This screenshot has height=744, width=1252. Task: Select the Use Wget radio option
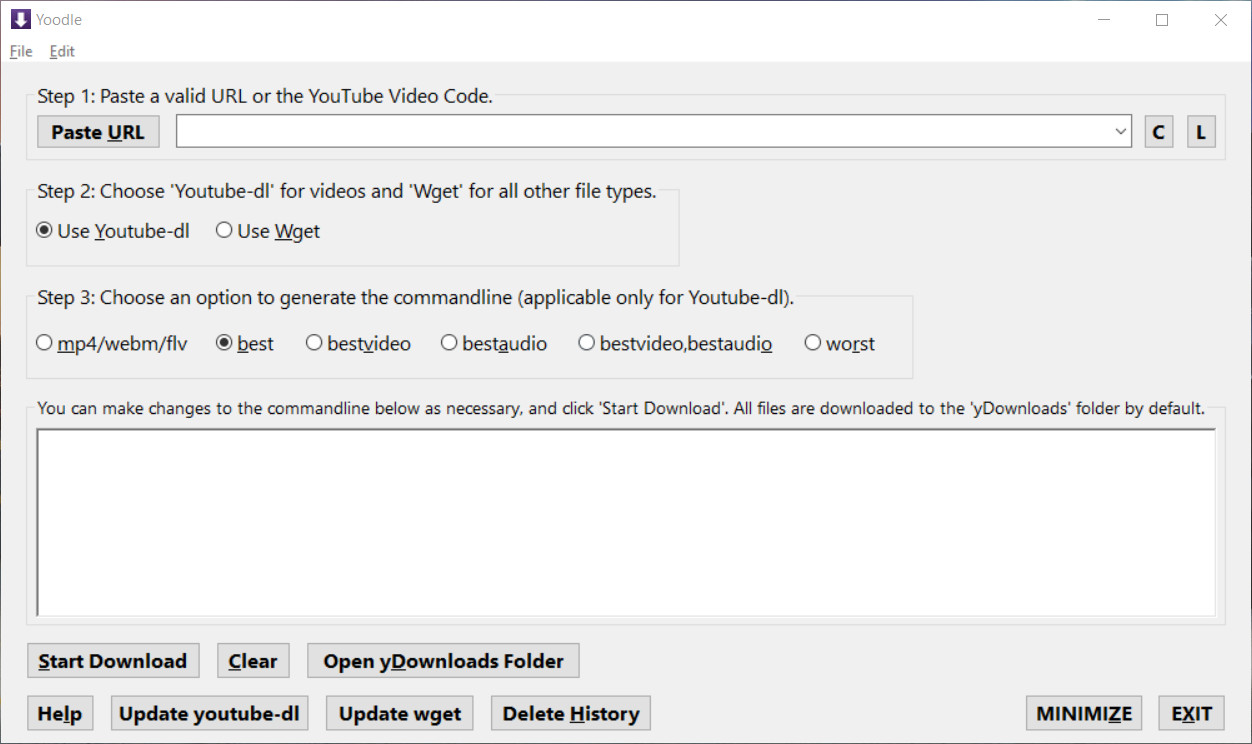tap(268, 231)
